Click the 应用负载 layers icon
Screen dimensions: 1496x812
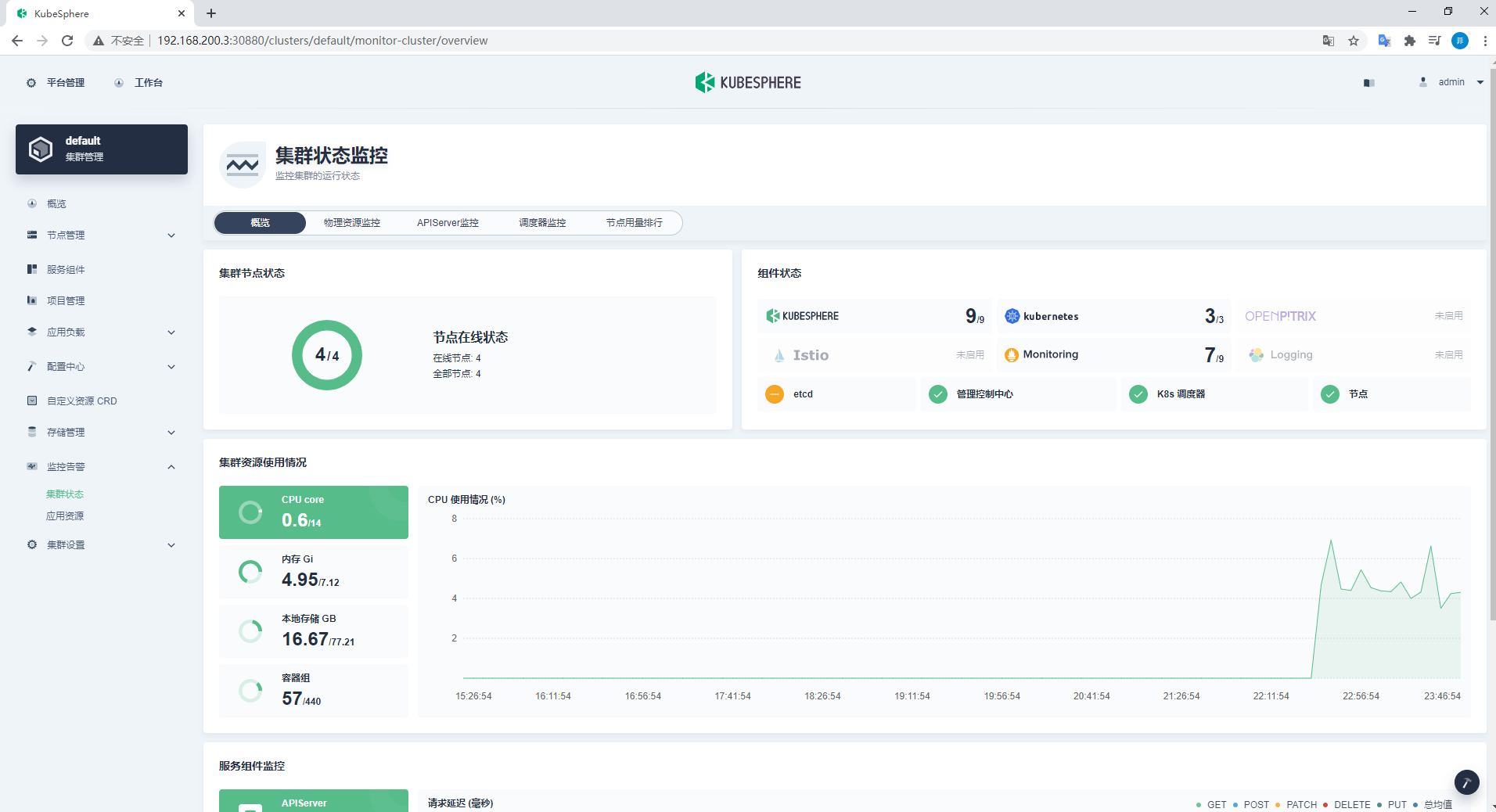click(x=32, y=332)
